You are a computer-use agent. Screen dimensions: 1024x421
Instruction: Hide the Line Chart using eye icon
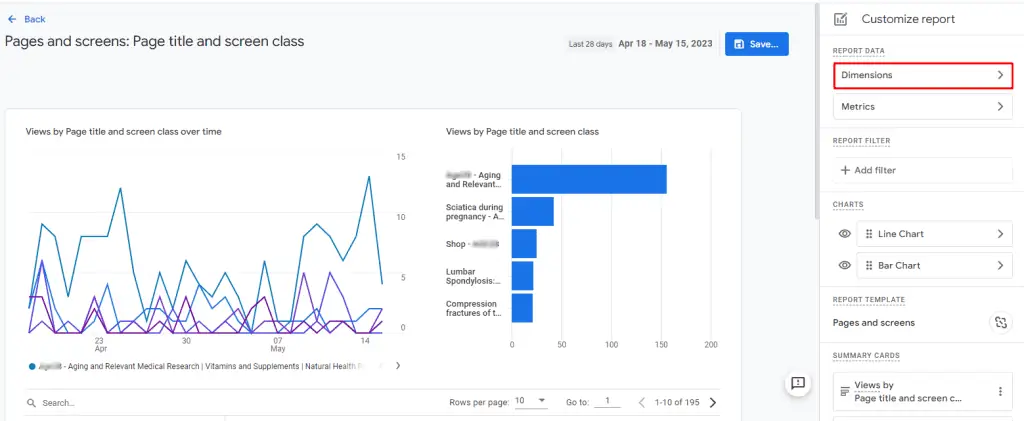point(845,234)
